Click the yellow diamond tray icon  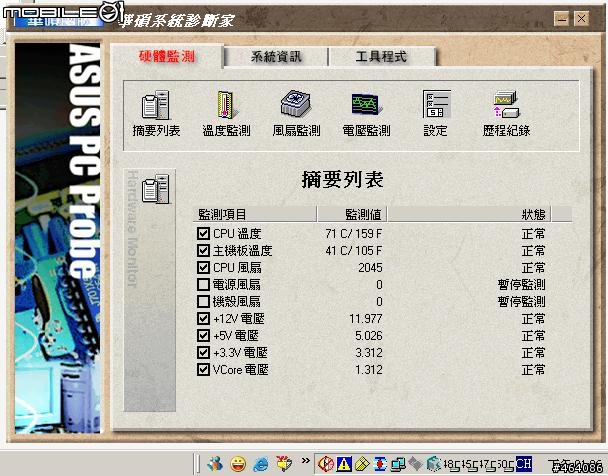point(362,464)
